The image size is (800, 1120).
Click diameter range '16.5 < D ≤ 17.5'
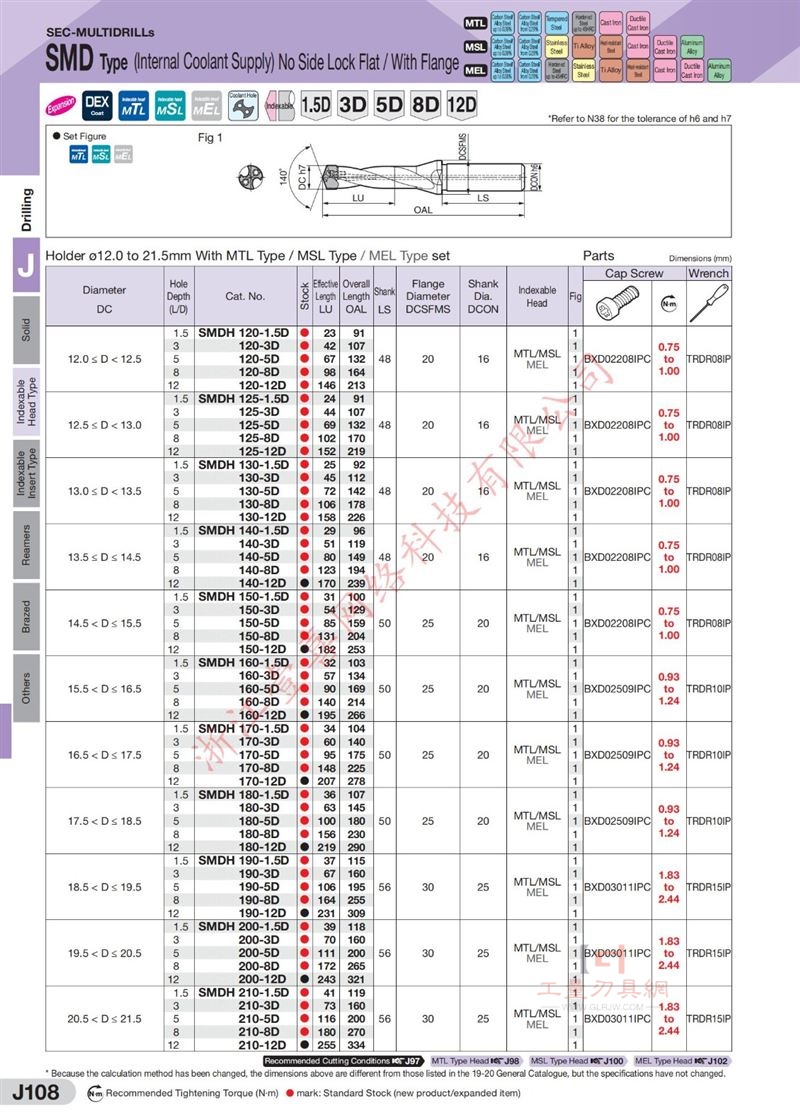pos(105,755)
